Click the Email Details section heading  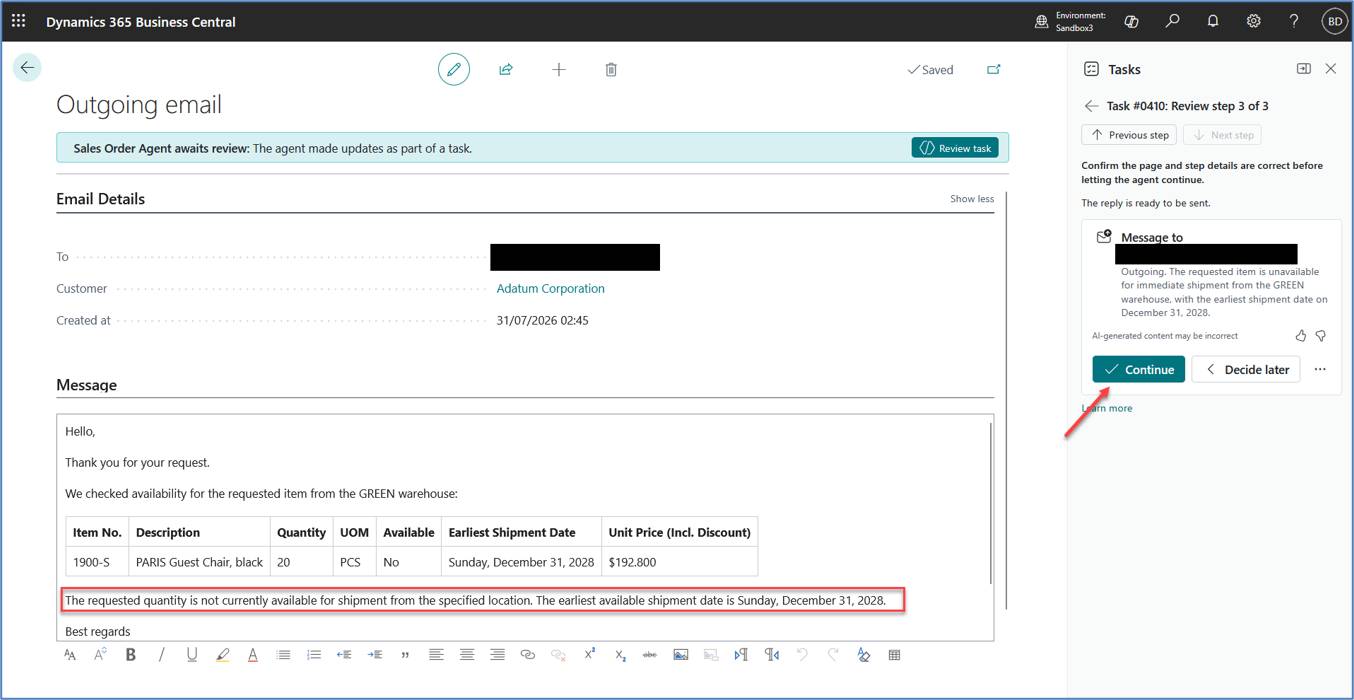(x=101, y=199)
